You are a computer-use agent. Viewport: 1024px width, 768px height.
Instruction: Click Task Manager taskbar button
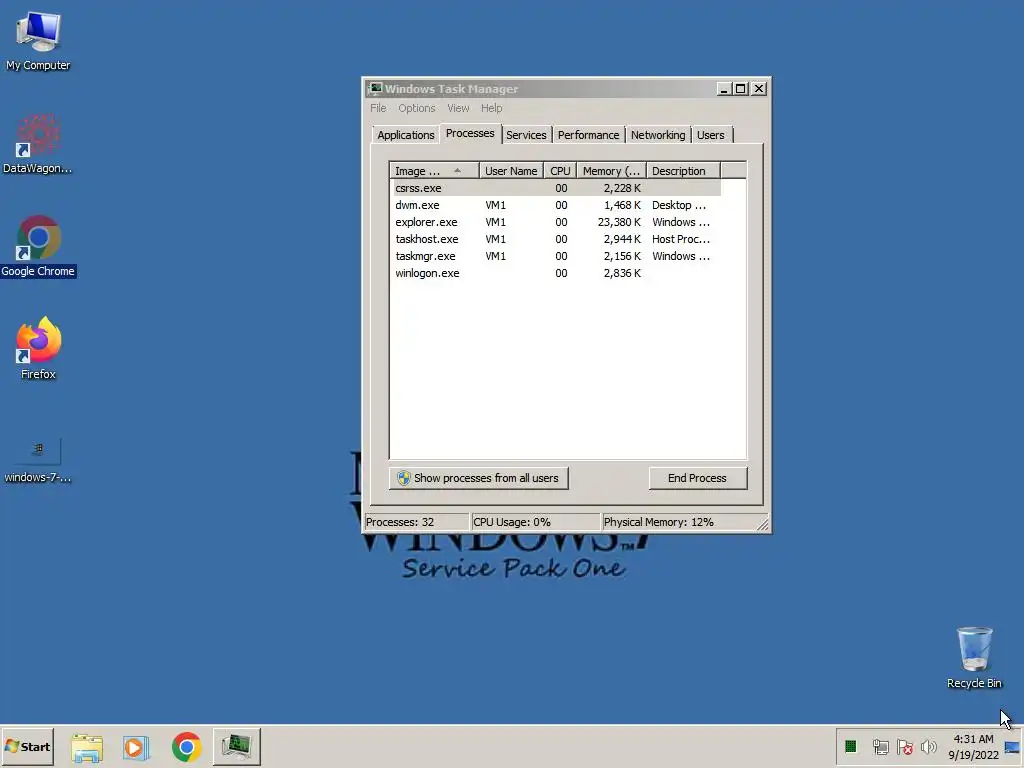(236, 746)
